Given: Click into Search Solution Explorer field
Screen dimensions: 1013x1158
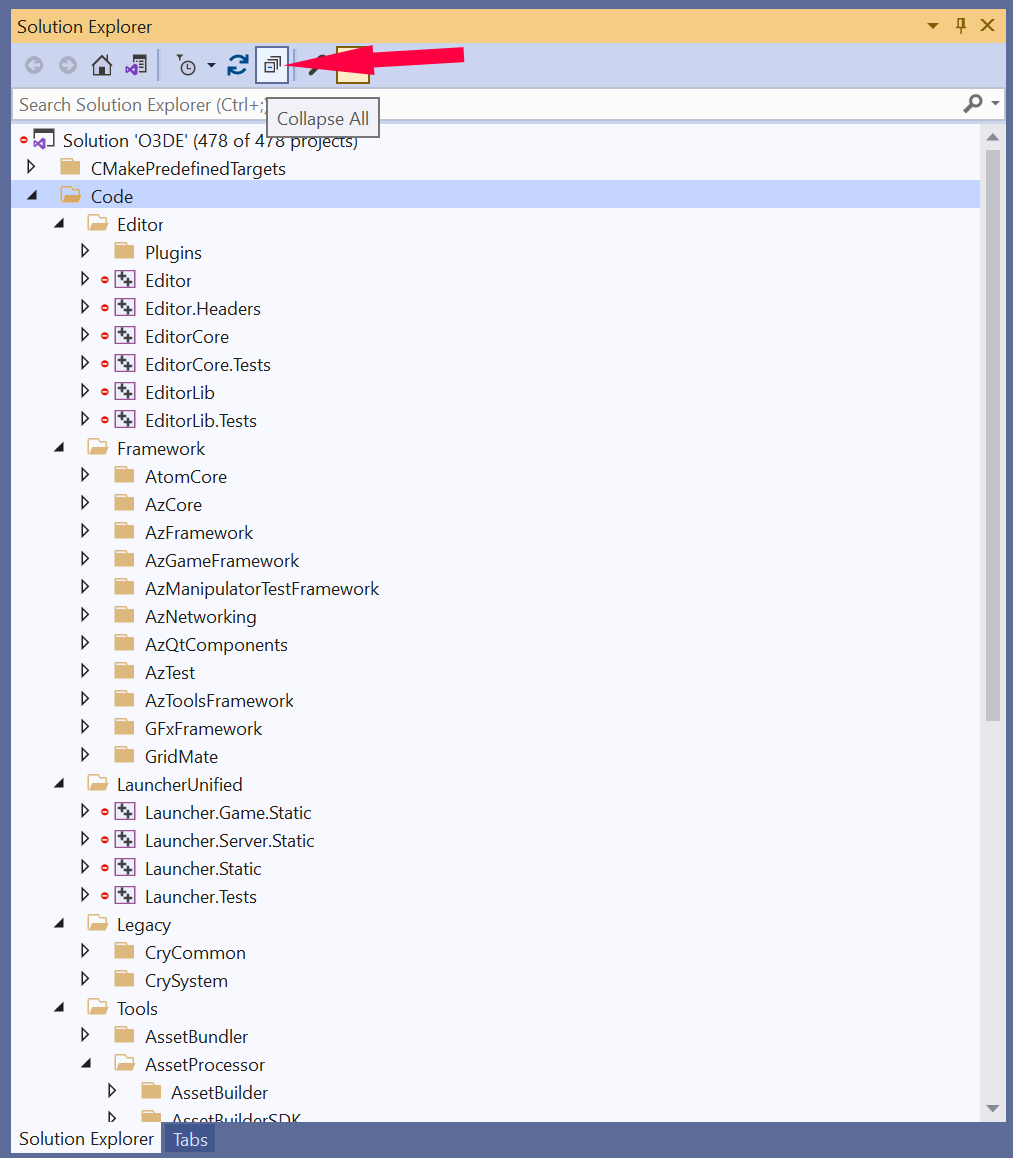Looking at the screenshot, I should point(487,104).
